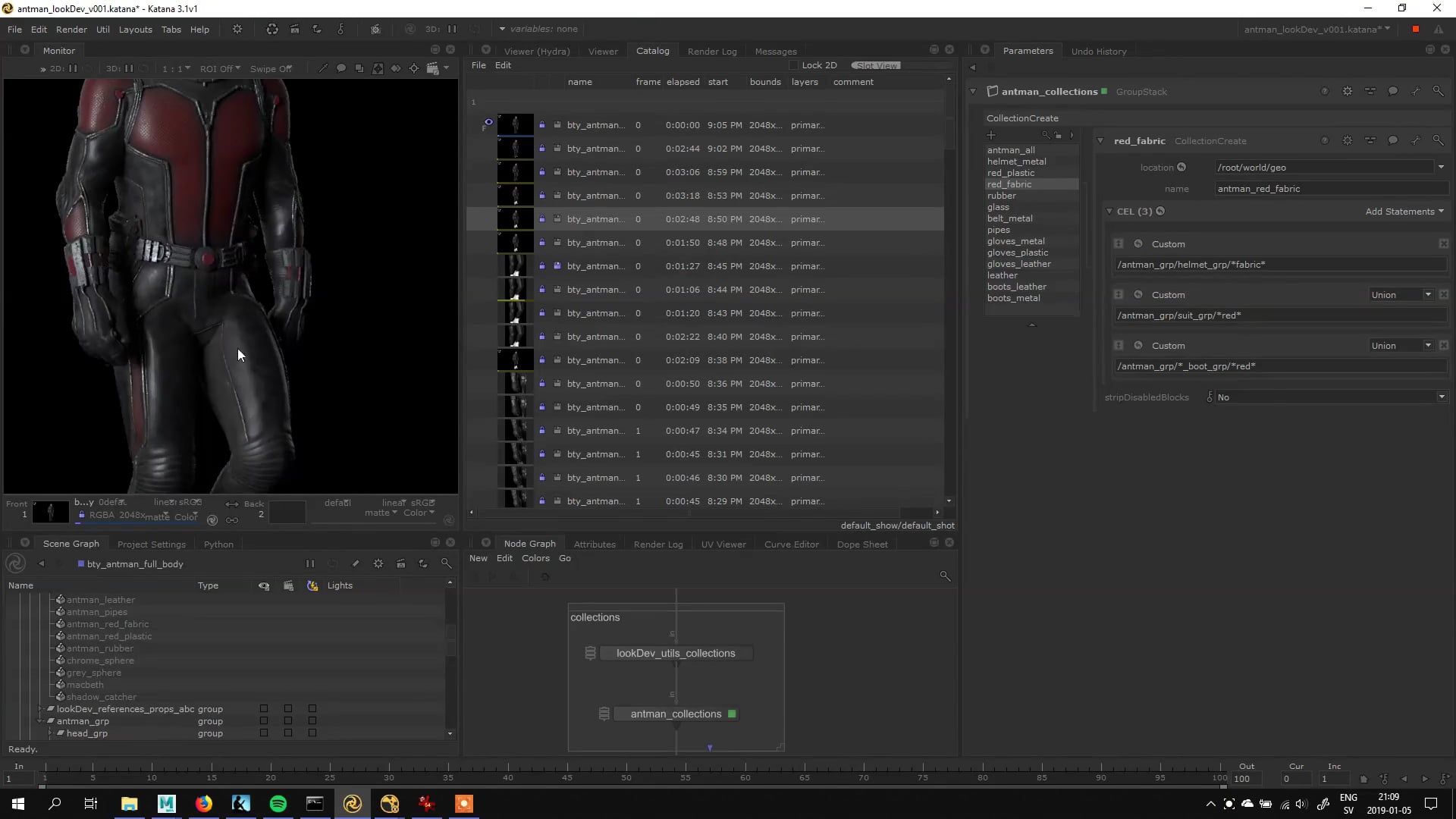Click the green indicator on antman_collections node

732,714
